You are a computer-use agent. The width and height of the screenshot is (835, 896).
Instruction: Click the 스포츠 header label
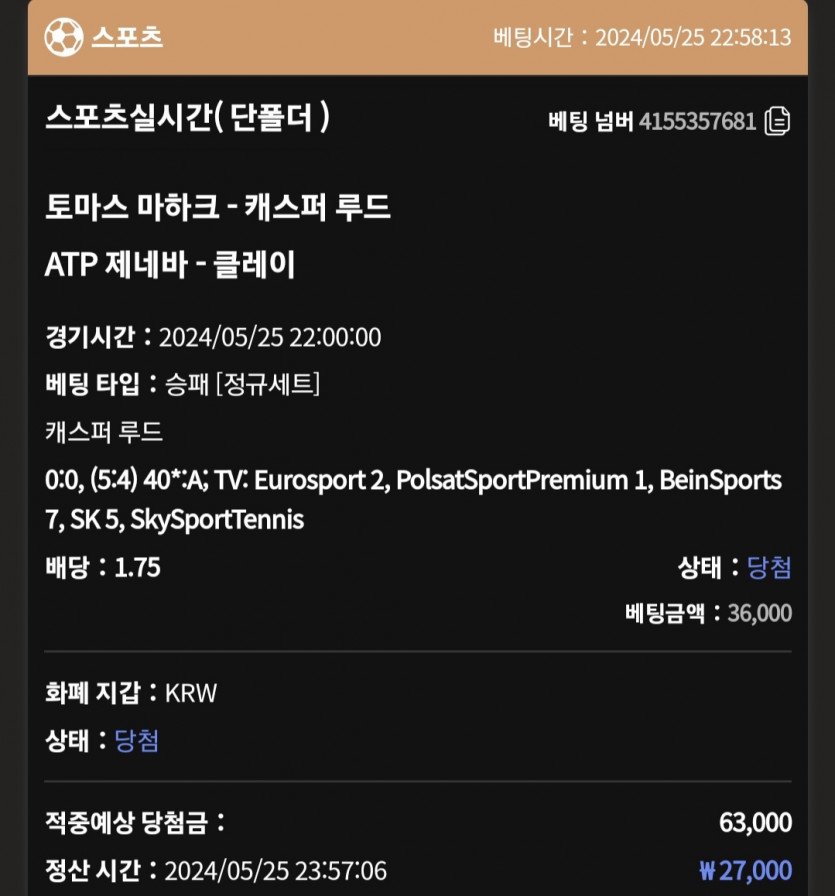127,38
